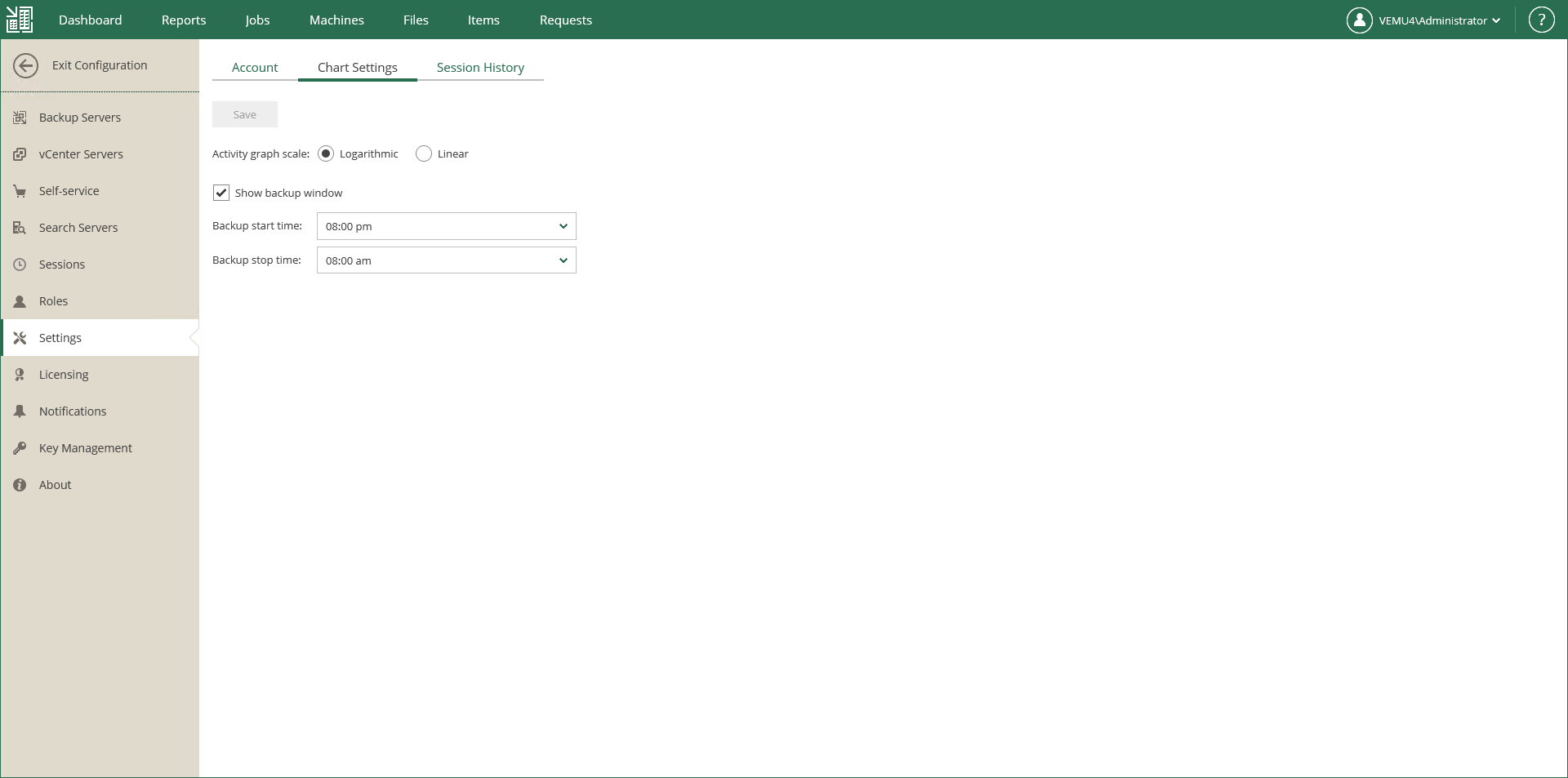Click the Roles person icon

[20, 301]
